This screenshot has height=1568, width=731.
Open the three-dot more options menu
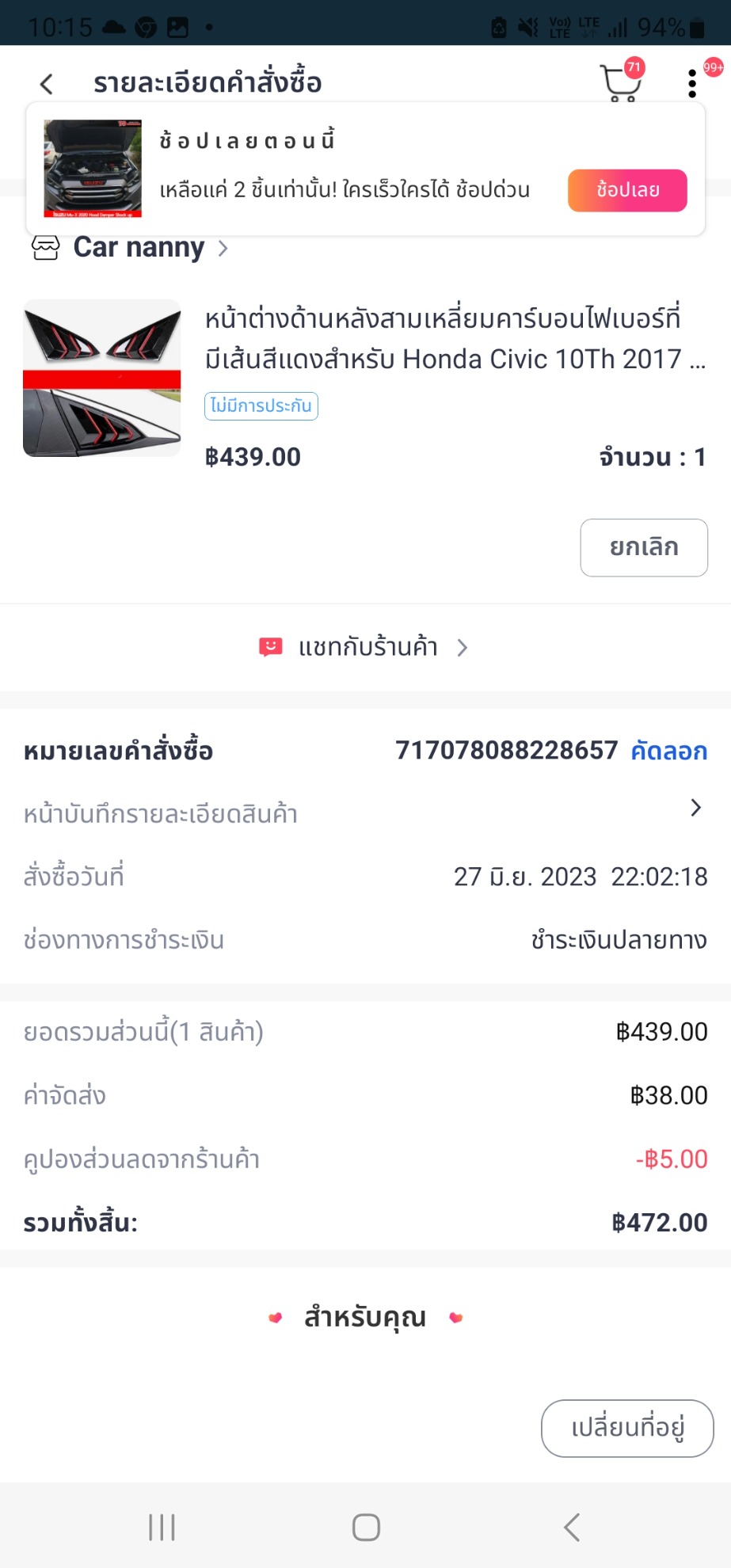click(x=692, y=83)
